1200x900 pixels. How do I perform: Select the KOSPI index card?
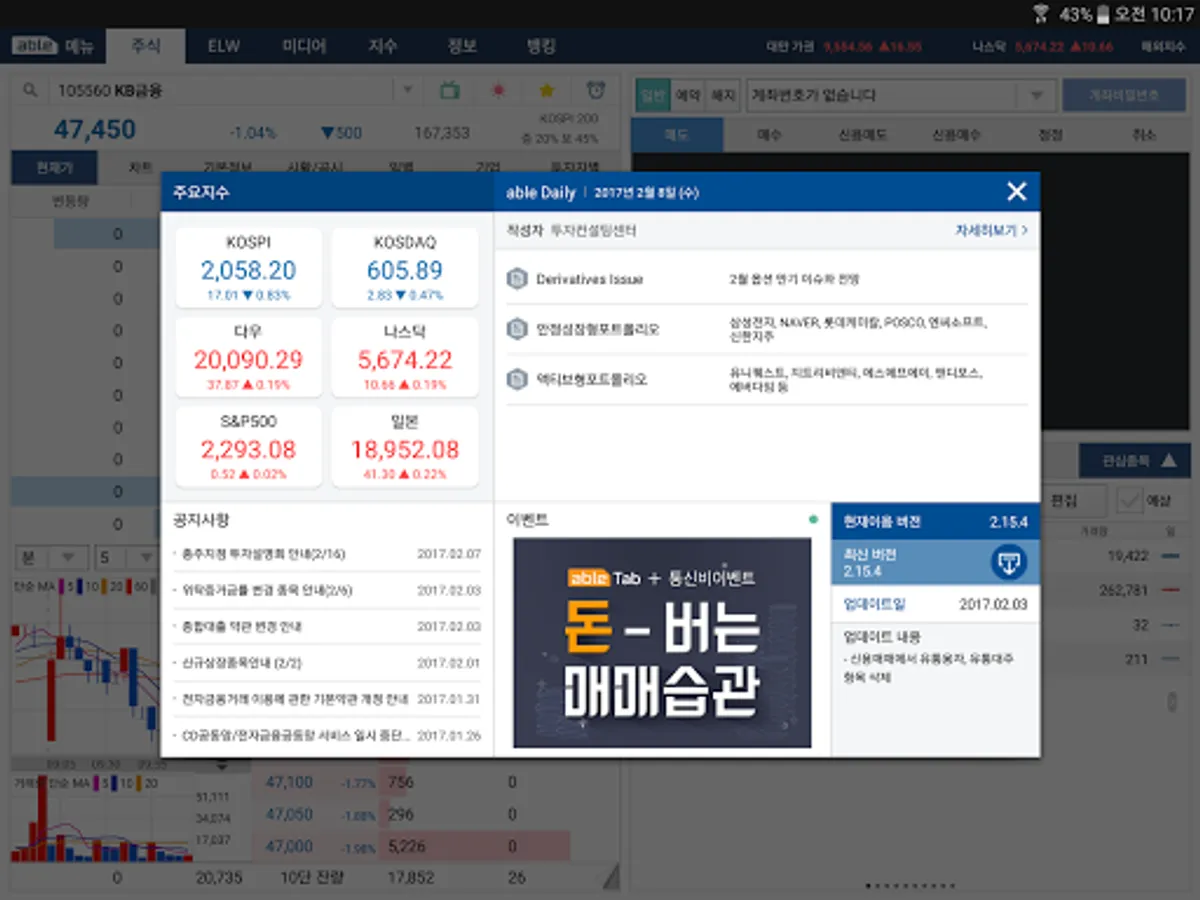coord(248,268)
